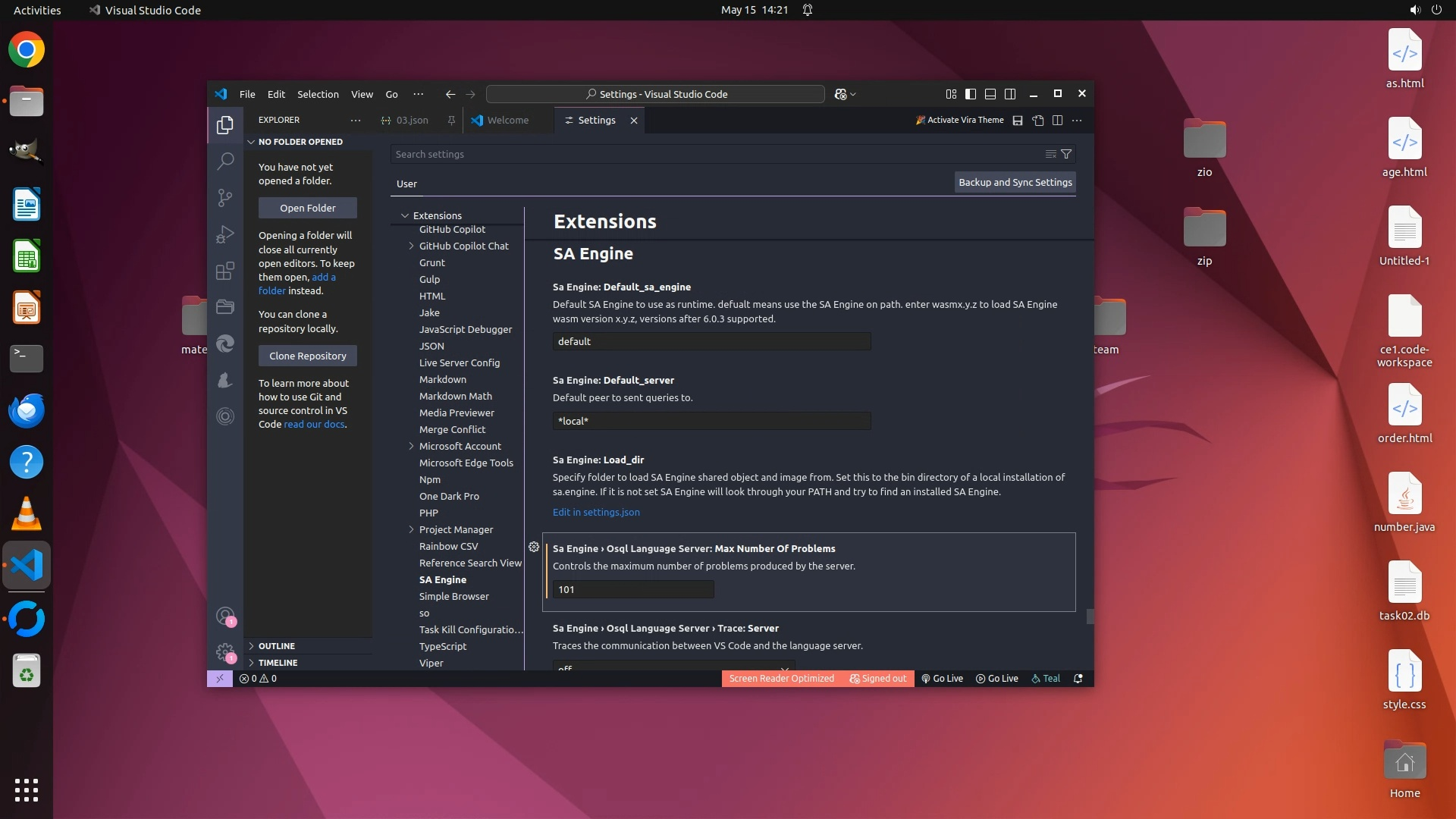Click the Default_server input field

(x=711, y=421)
